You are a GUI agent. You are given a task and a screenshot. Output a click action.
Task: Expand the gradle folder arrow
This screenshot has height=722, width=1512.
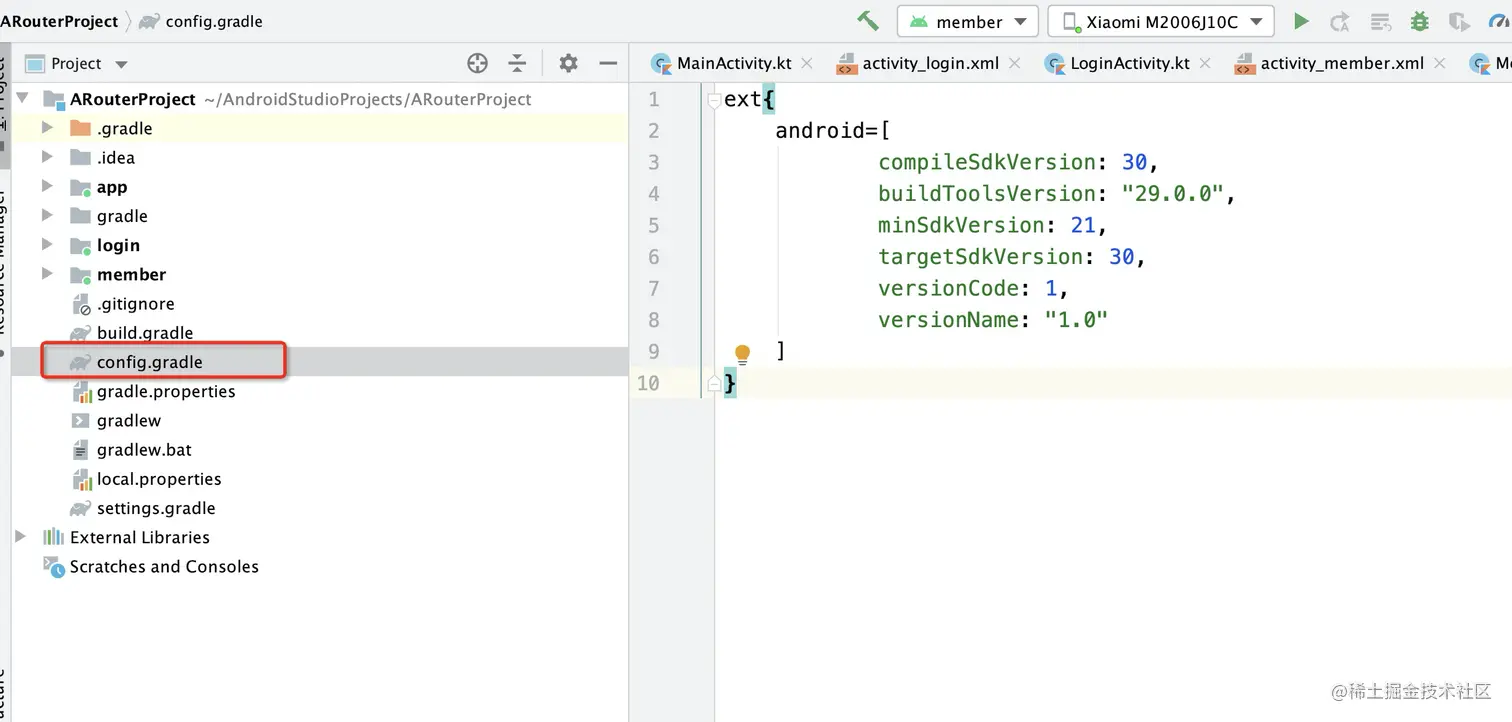coord(47,215)
